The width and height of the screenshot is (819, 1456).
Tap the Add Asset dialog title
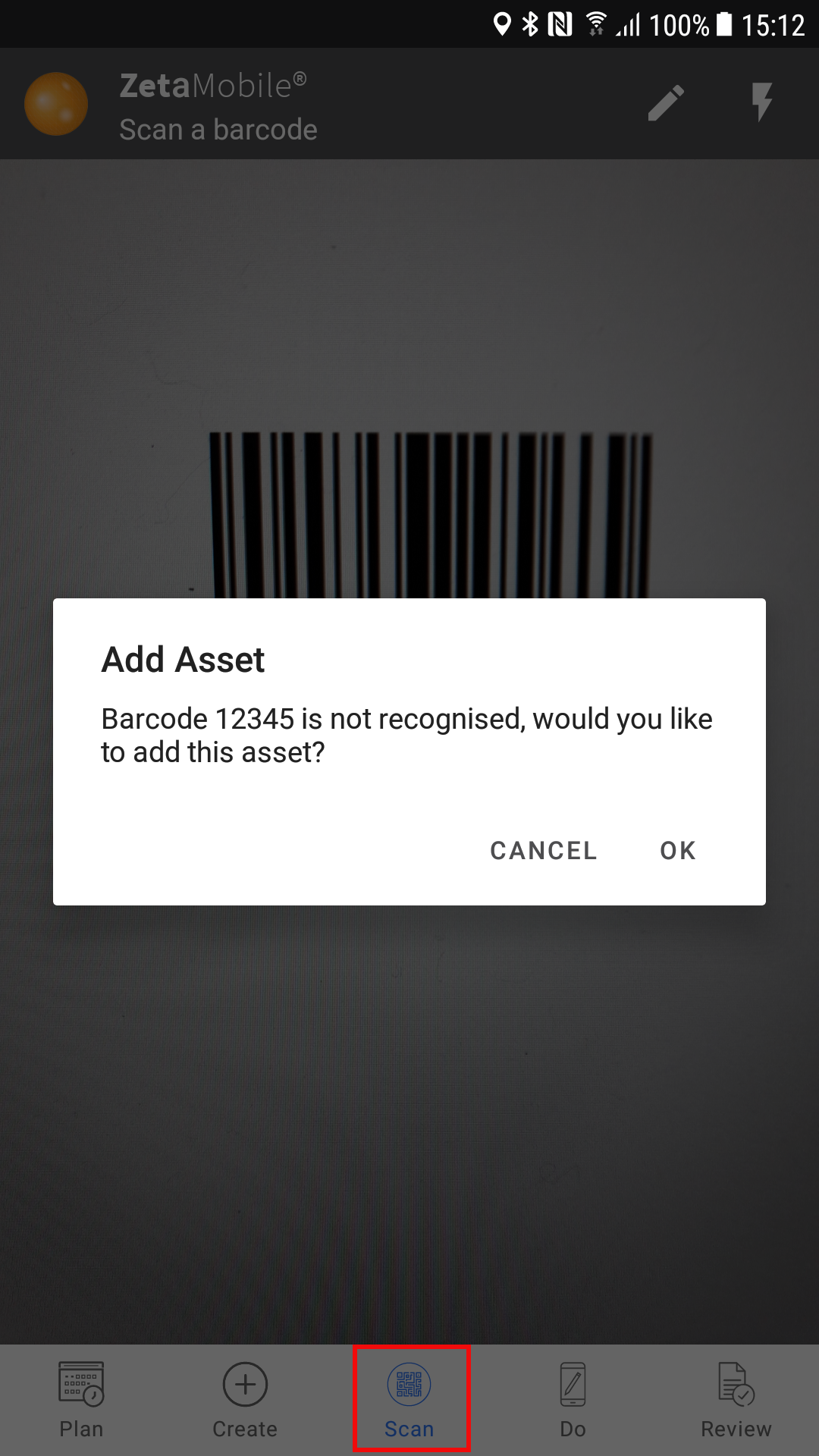coord(183,660)
